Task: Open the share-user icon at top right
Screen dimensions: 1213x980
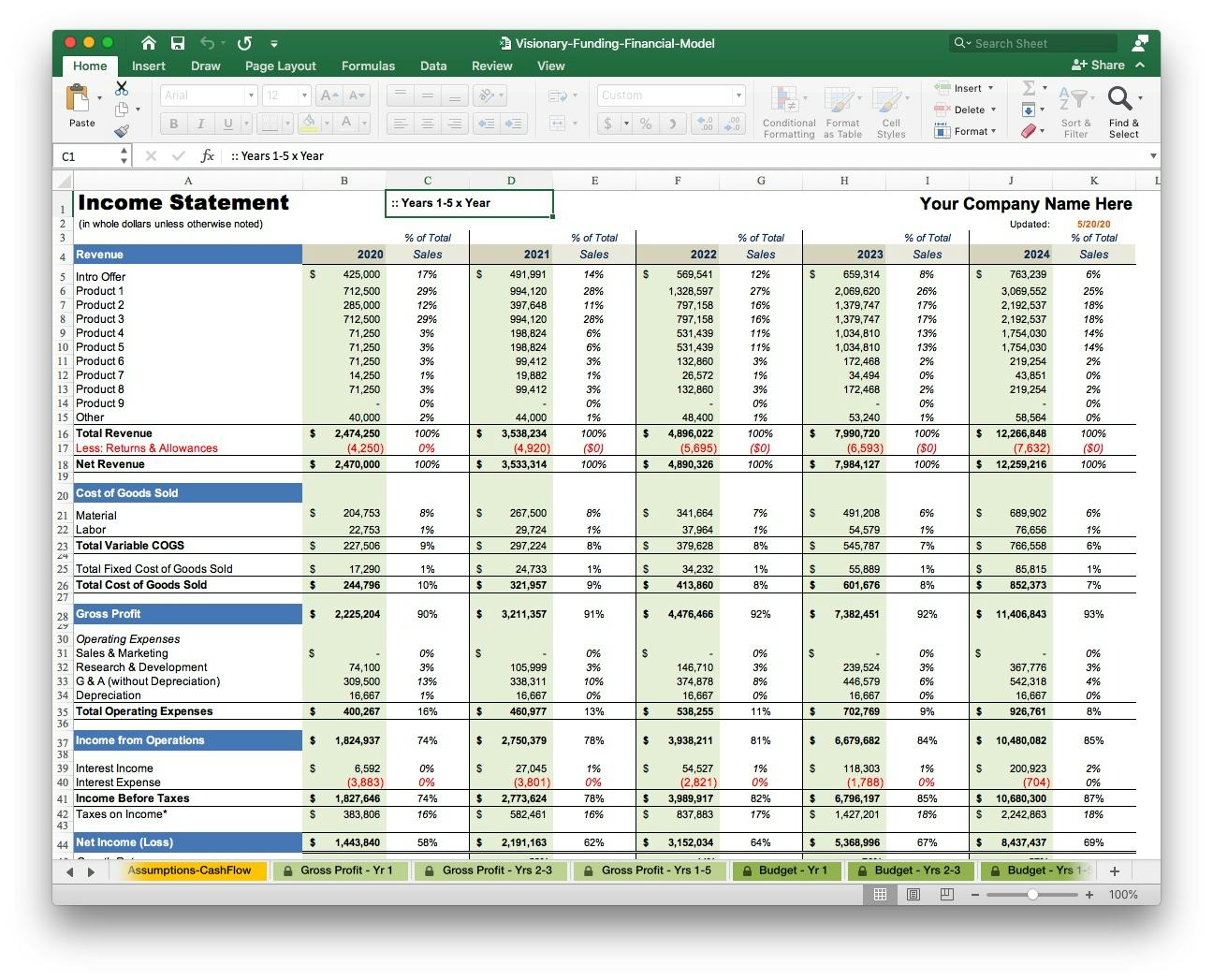Action: click(x=1140, y=43)
